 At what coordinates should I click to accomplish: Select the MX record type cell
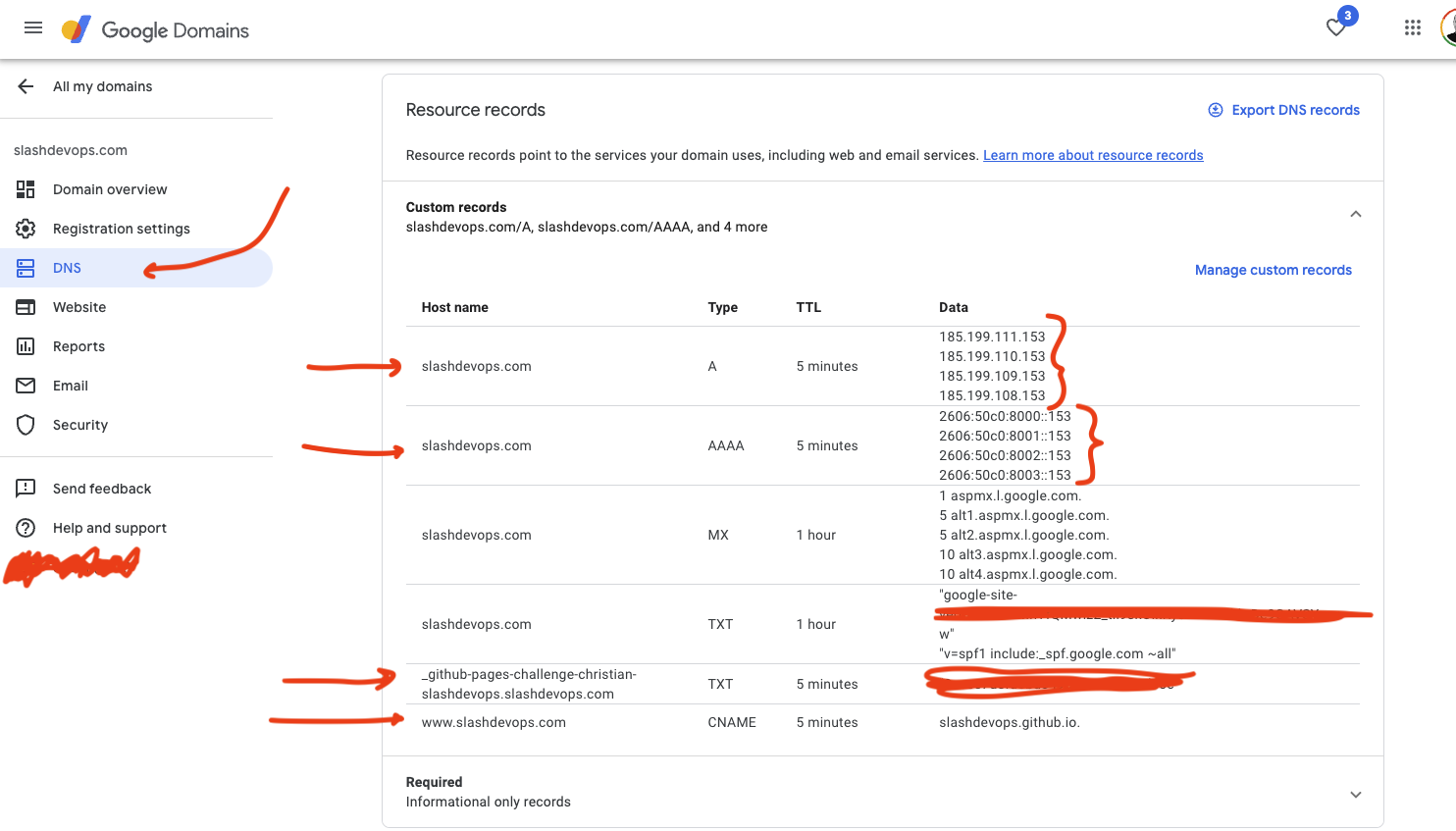coord(718,535)
